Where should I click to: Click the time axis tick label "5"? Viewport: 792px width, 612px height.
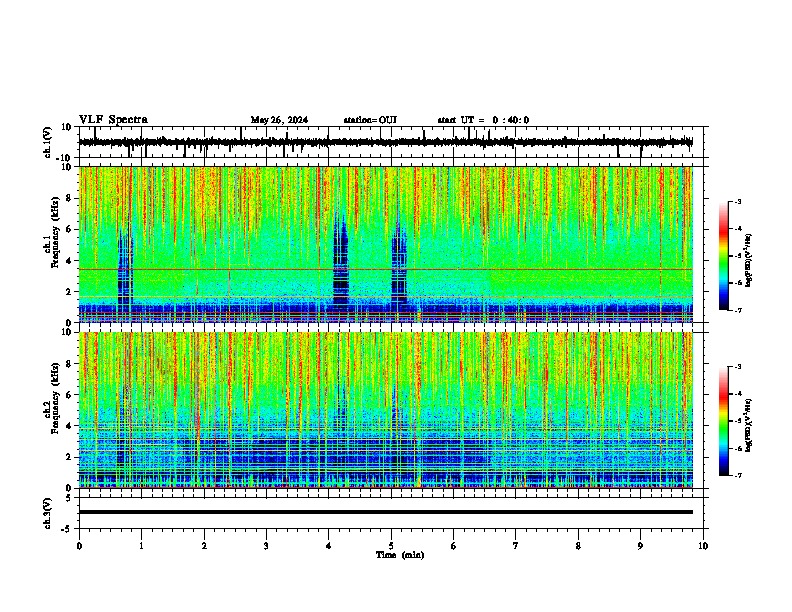(391, 546)
